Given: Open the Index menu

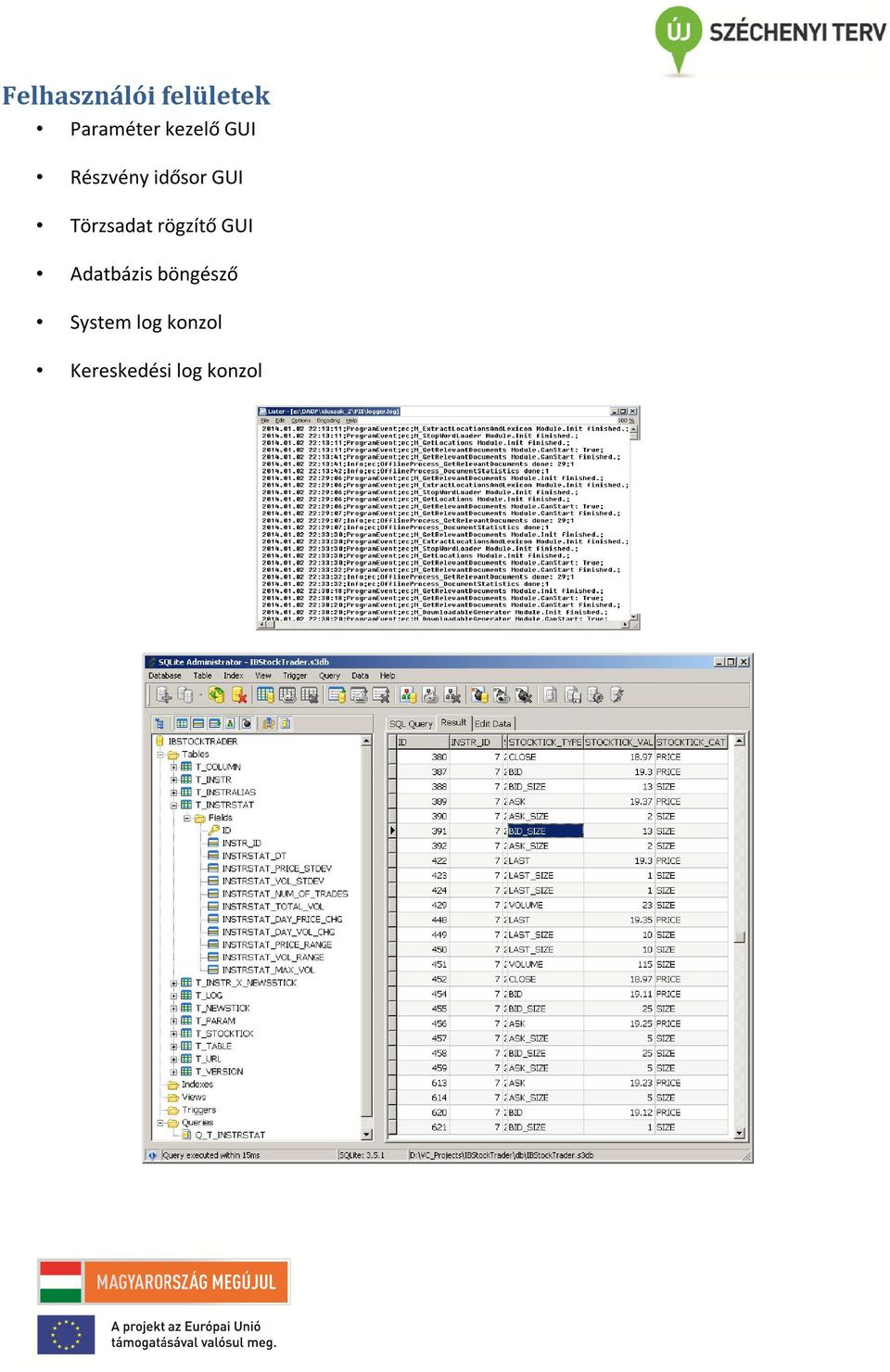Looking at the screenshot, I should tap(234, 676).
